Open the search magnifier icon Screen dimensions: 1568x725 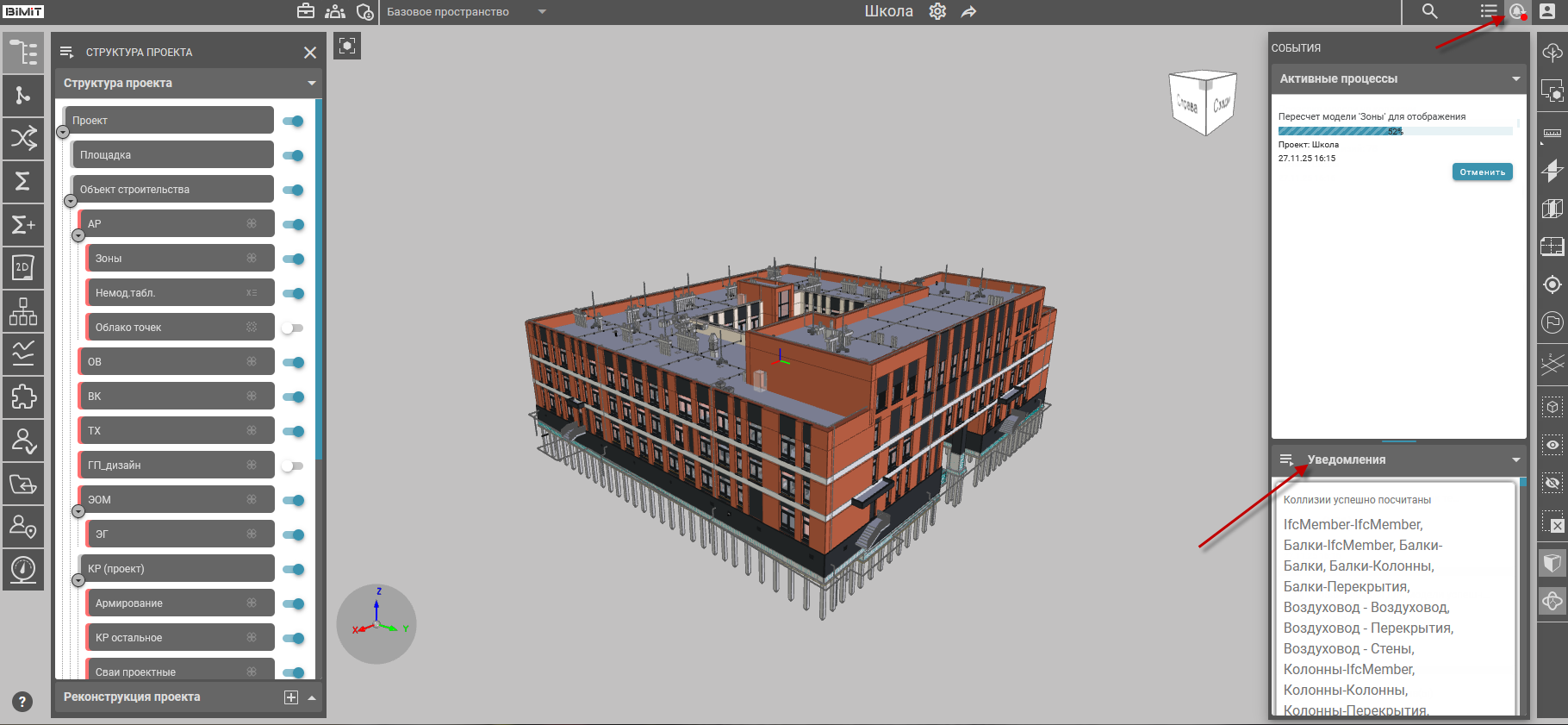(x=1429, y=11)
